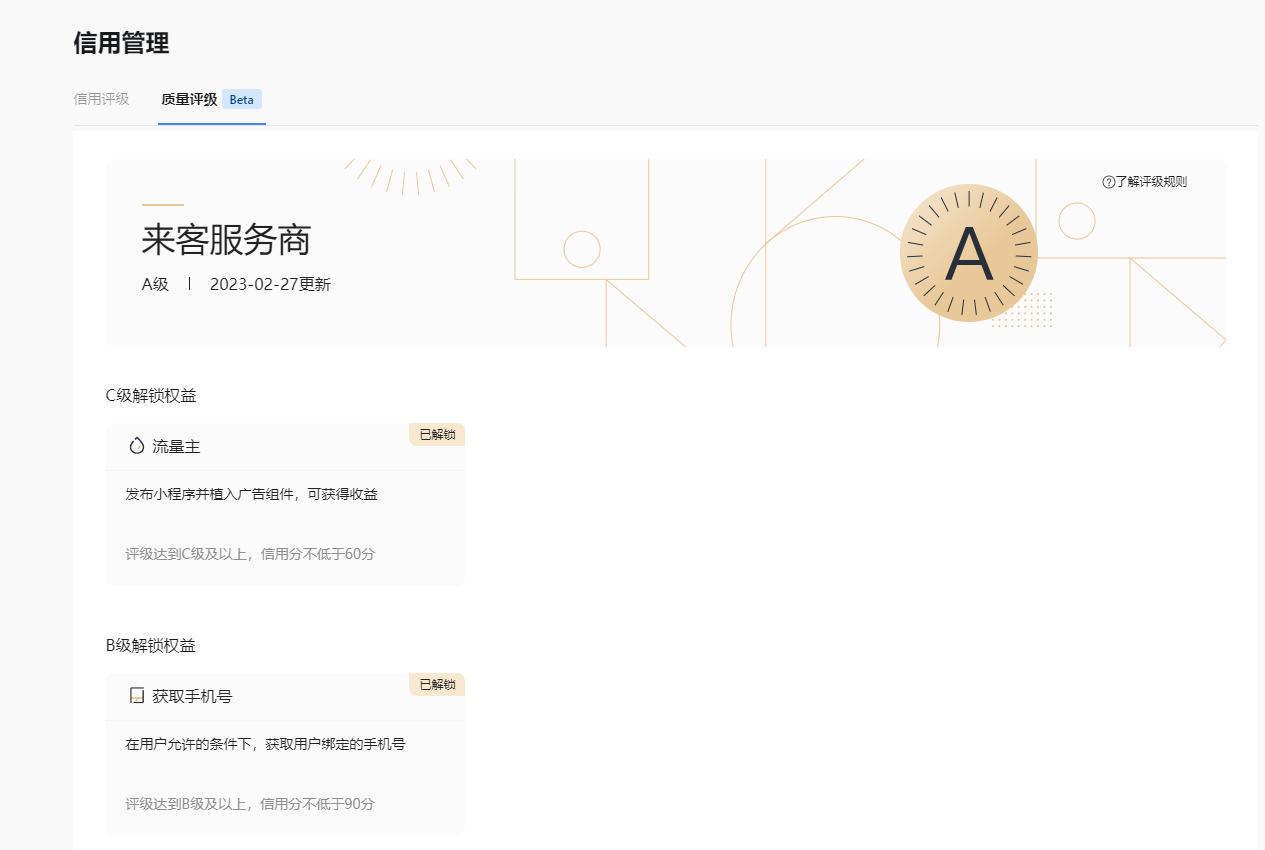Click the 信用管理 page heading
The image size is (1265, 850).
pos(121,43)
